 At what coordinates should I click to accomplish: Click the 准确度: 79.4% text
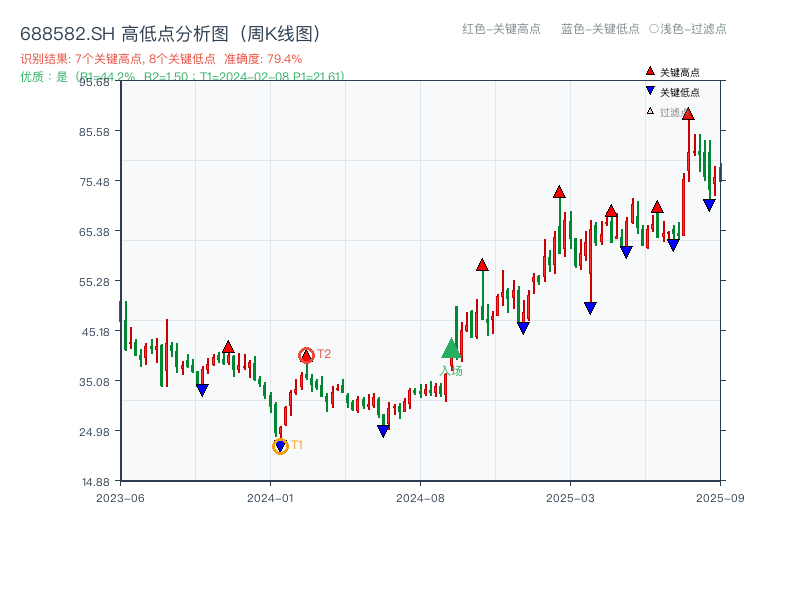263,59
